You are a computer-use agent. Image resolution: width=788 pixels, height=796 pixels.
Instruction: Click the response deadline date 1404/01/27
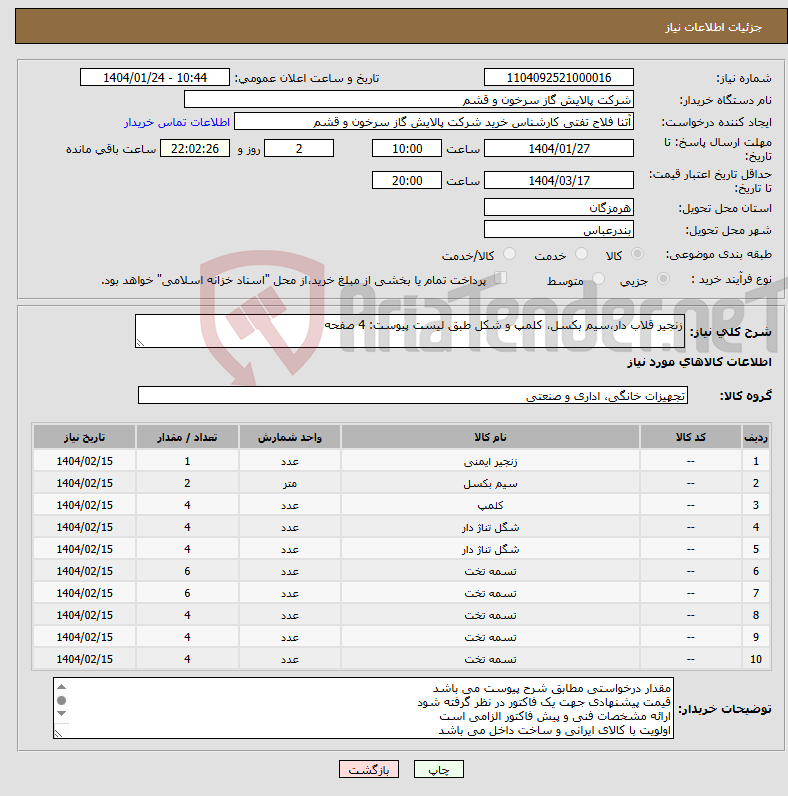pyautogui.click(x=559, y=148)
